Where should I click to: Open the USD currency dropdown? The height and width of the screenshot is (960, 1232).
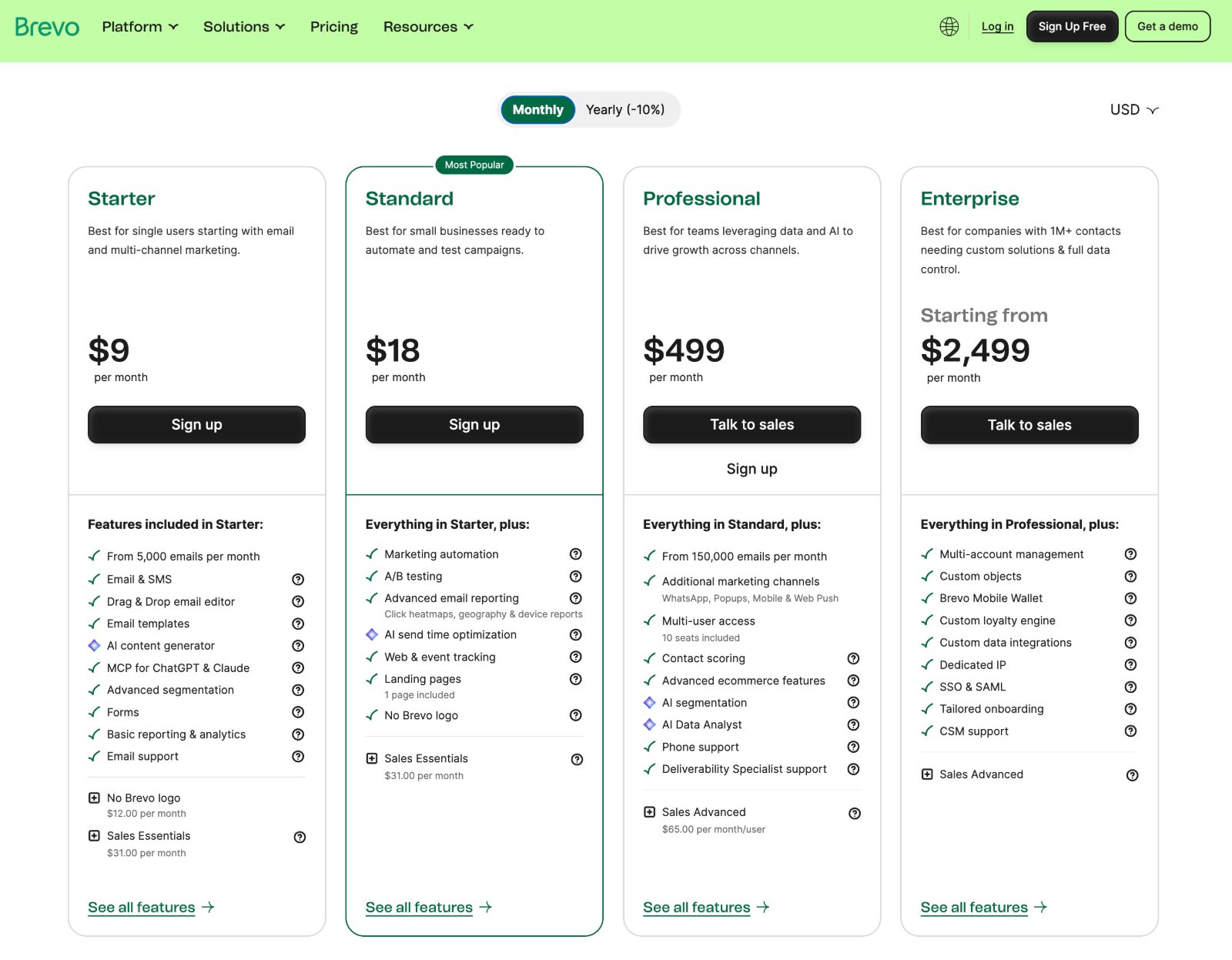pyautogui.click(x=1133, y=110)
